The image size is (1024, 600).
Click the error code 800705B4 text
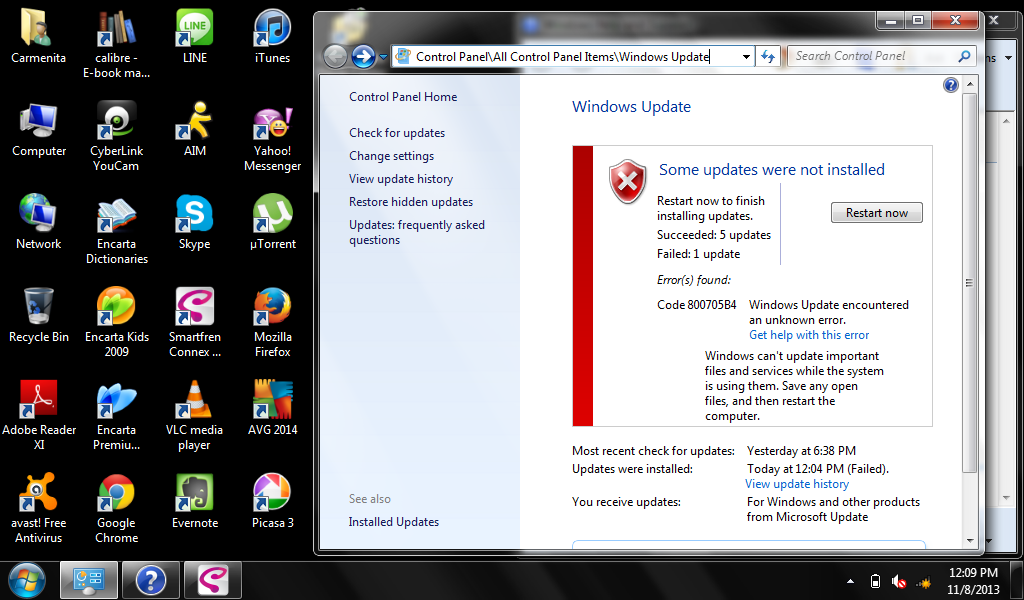pyautogui.click(x=697, y=305)
